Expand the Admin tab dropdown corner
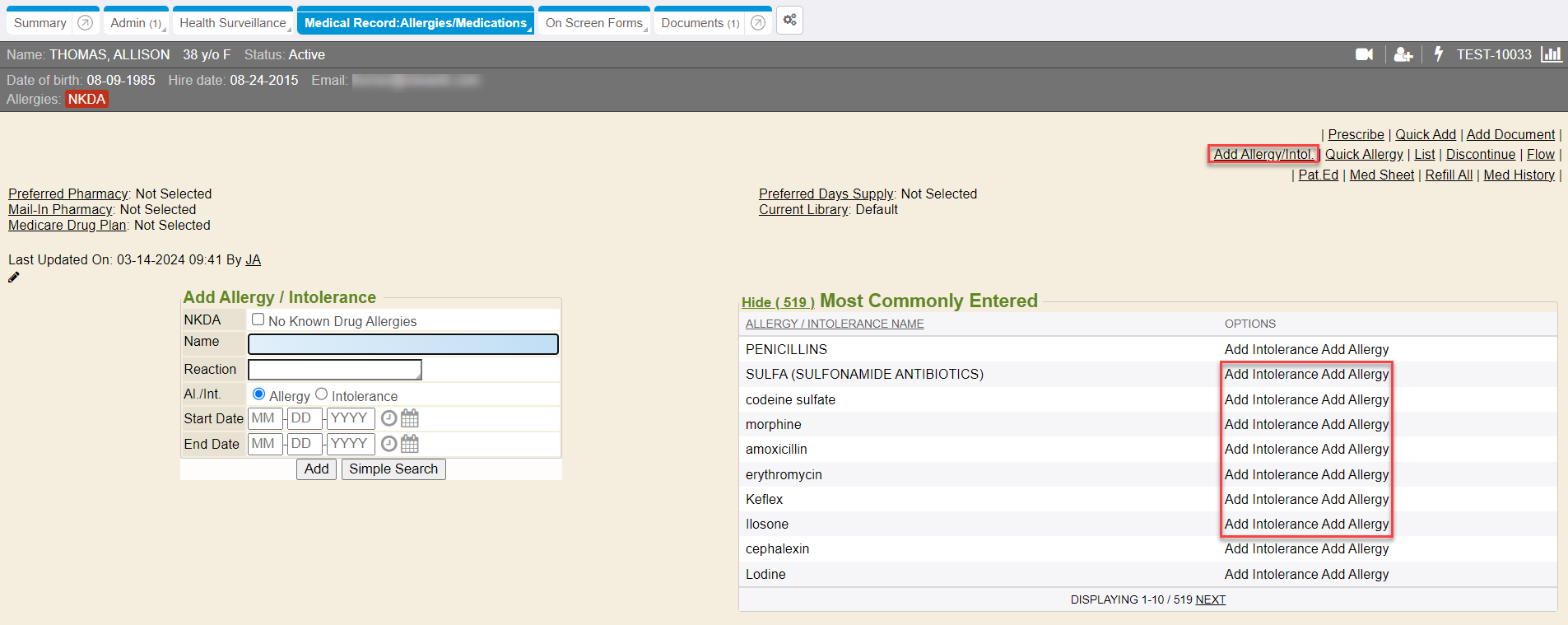The width and height of the screenshot is (1568, 625). 165,30
